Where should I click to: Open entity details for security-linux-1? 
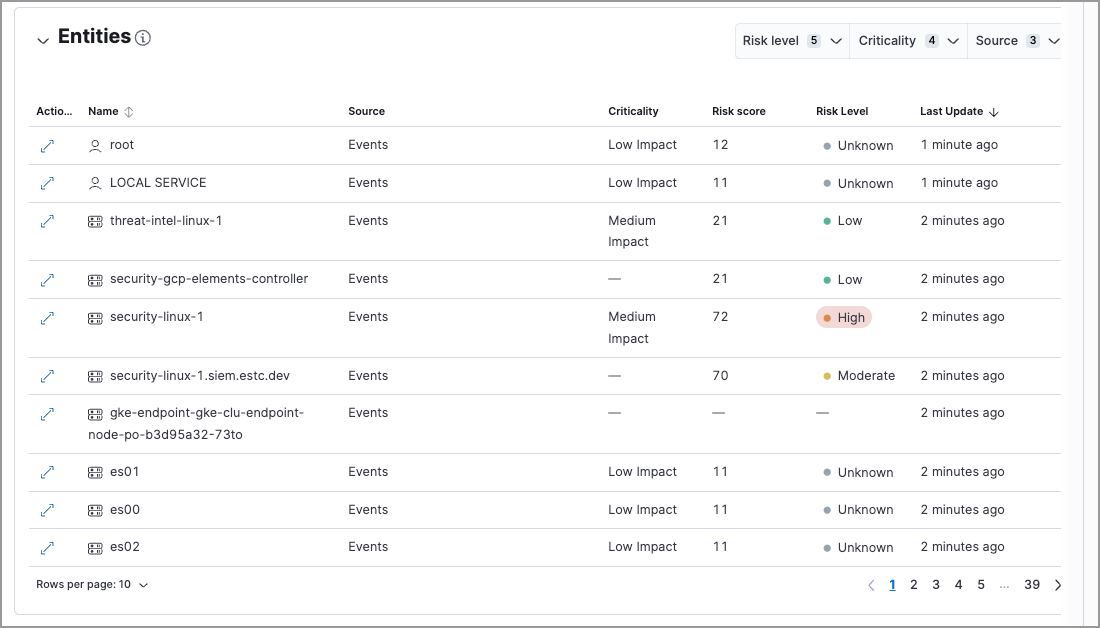pyautogui.click(x=47, y=318)
